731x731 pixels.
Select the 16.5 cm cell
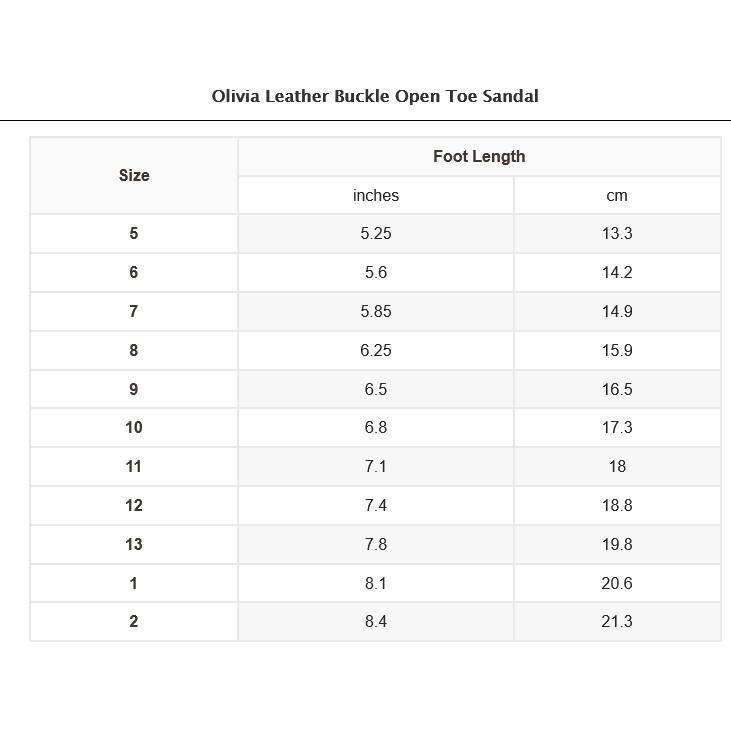pos(617,389)
